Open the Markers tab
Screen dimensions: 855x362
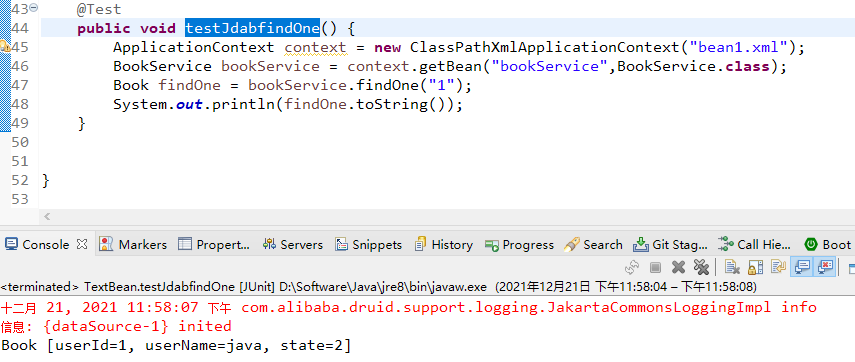[134, 244]
